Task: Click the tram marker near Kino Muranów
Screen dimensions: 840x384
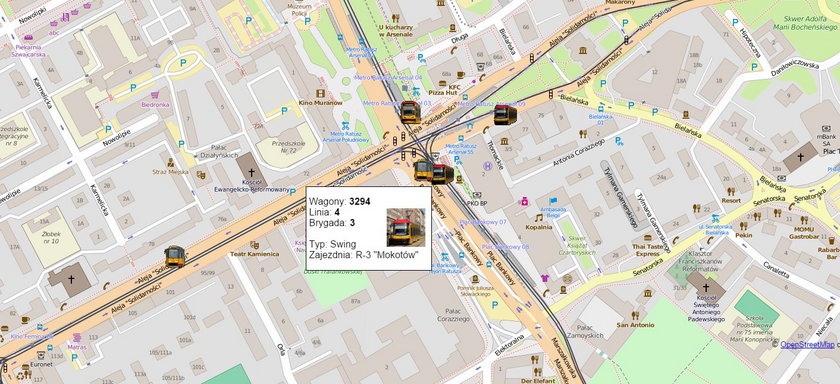Action: point(410,112)
